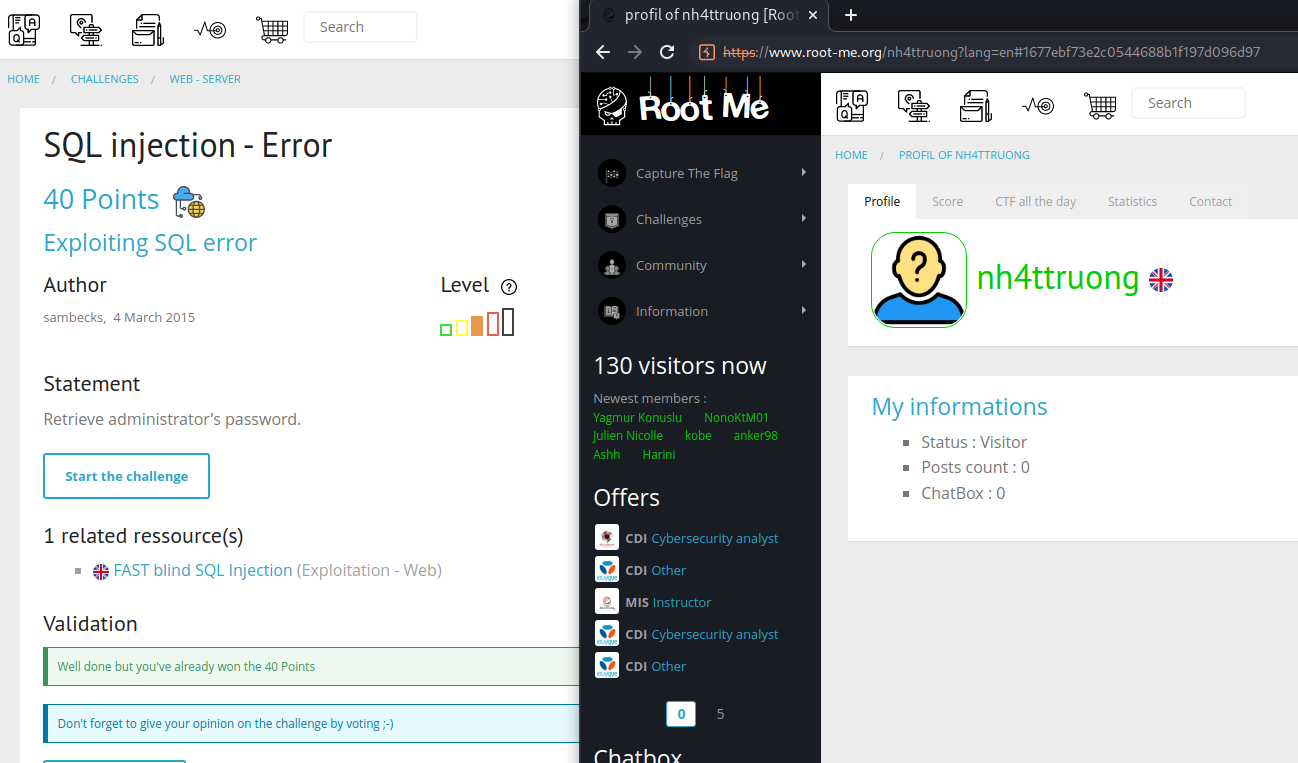Click the browser forward arrow
This screenshot has width=1298, height=763.
click(x=635, y=52)
